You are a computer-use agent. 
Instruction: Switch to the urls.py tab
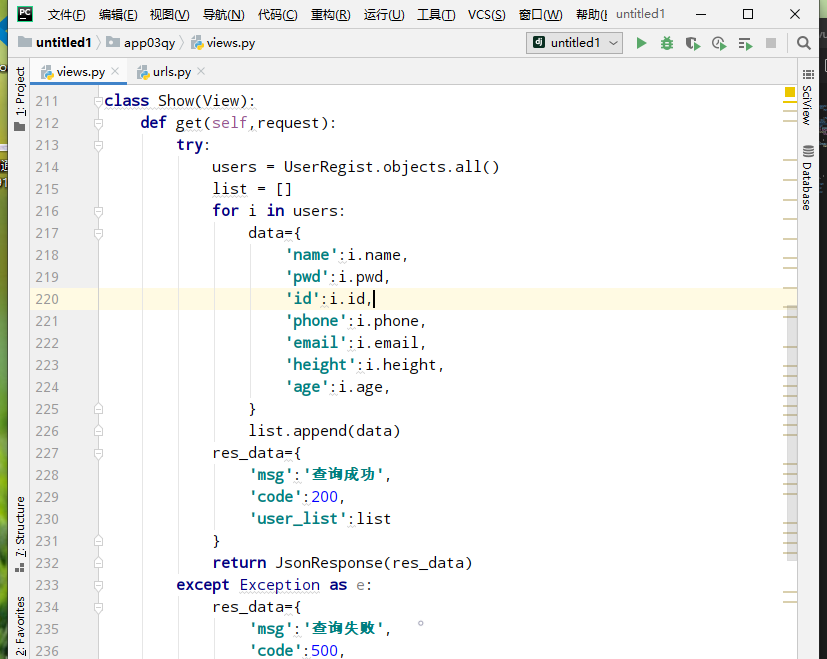pyautogui.click(x=171, y=72)
